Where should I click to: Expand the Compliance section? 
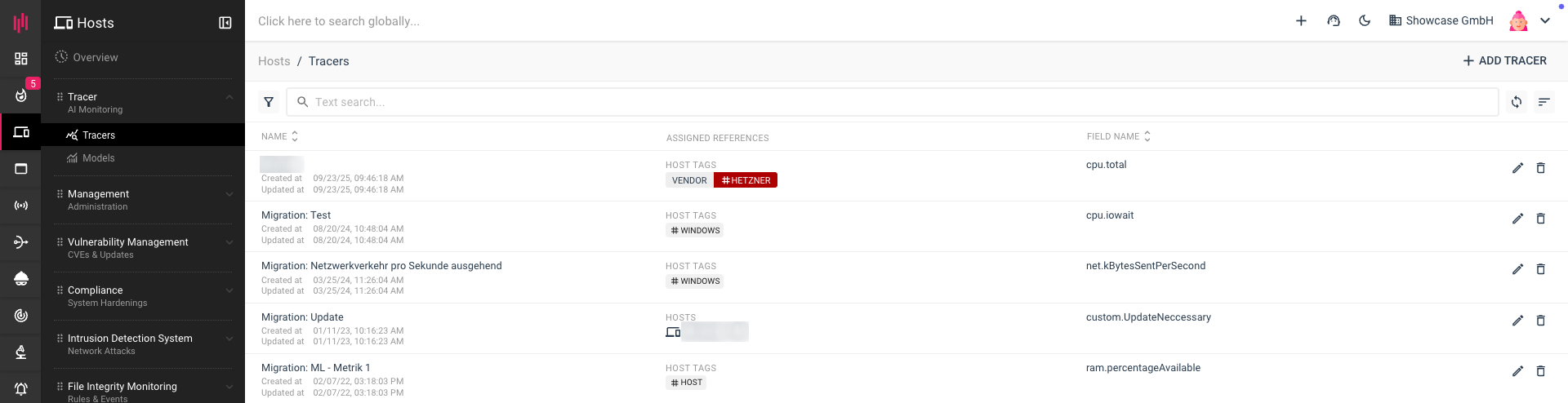pos(229,290)
